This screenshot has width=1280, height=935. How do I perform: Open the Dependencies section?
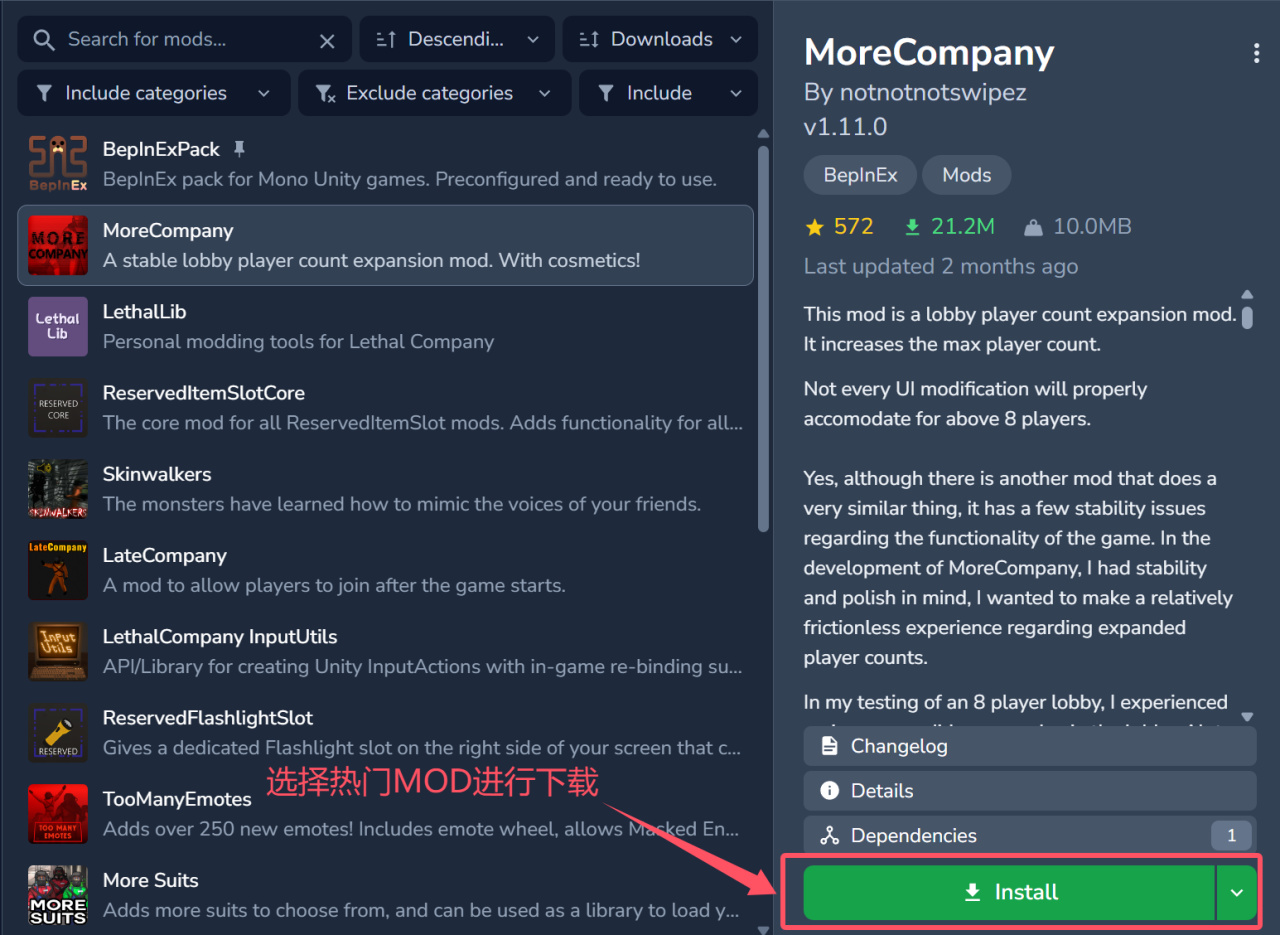coord(1030,835)
